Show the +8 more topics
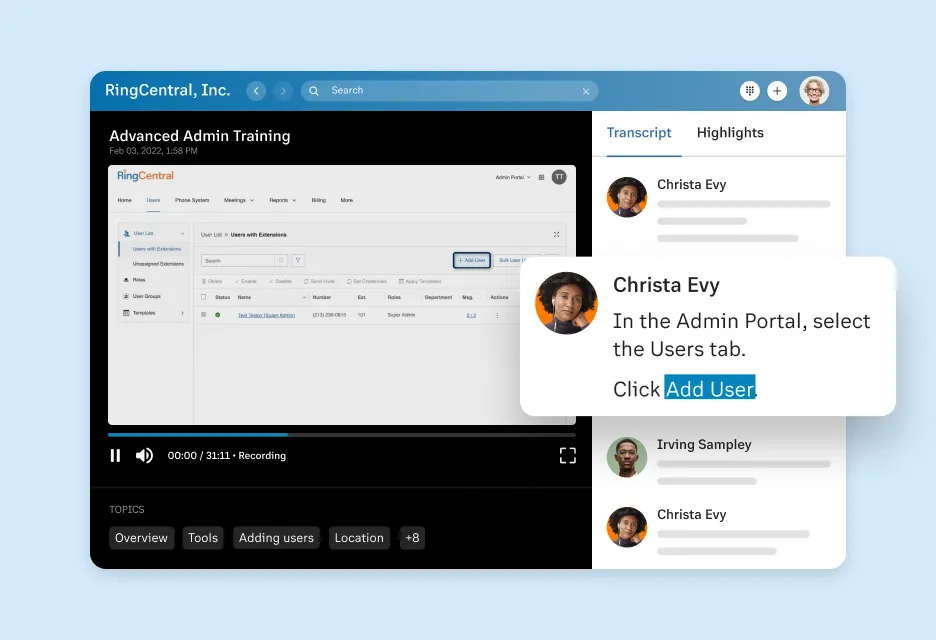Screen dimensions: 936x640 tap(412, 538)
